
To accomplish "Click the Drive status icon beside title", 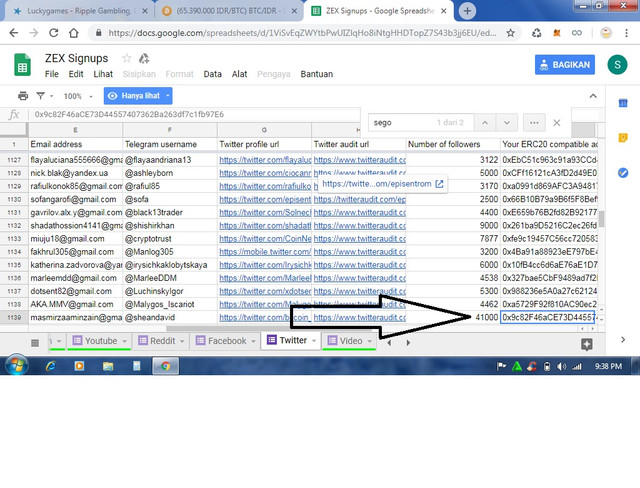I will point(144,59).
